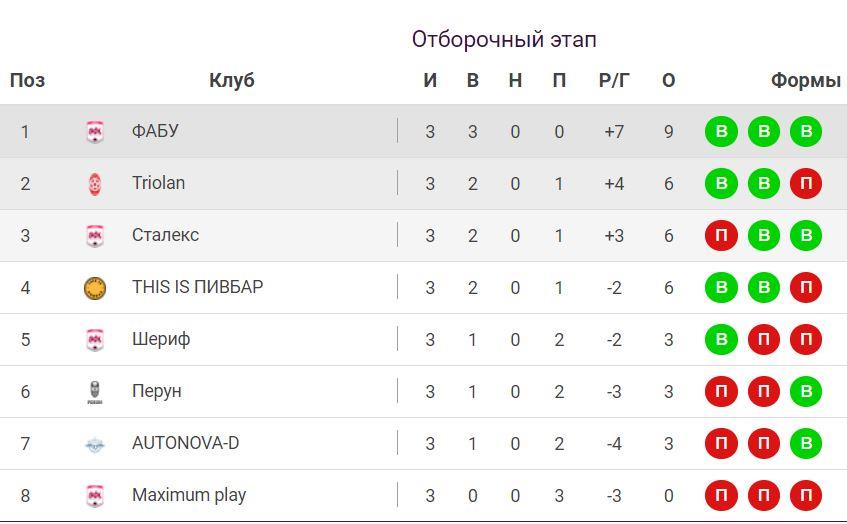847x524 pixels.
Task: Sort table by the Р/Г column header
Action: [614, 81]
